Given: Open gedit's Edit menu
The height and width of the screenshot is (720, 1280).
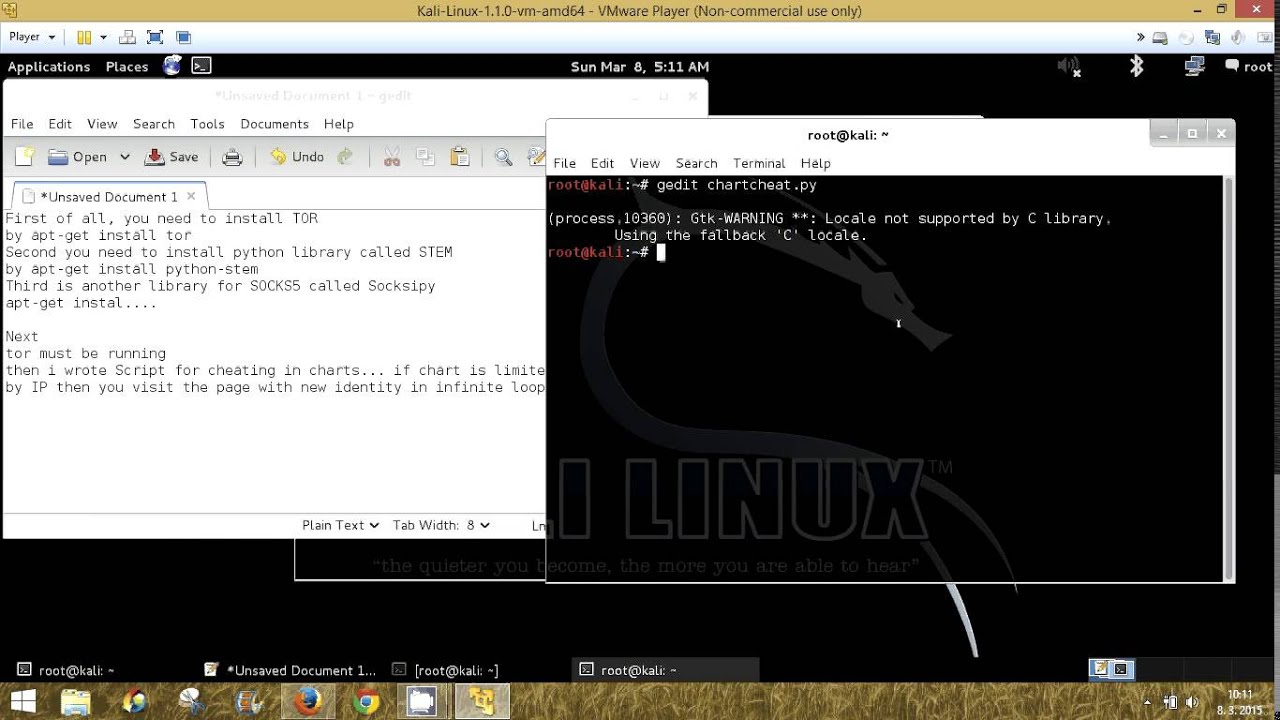Looking at the screenshot, I should 60,124.
